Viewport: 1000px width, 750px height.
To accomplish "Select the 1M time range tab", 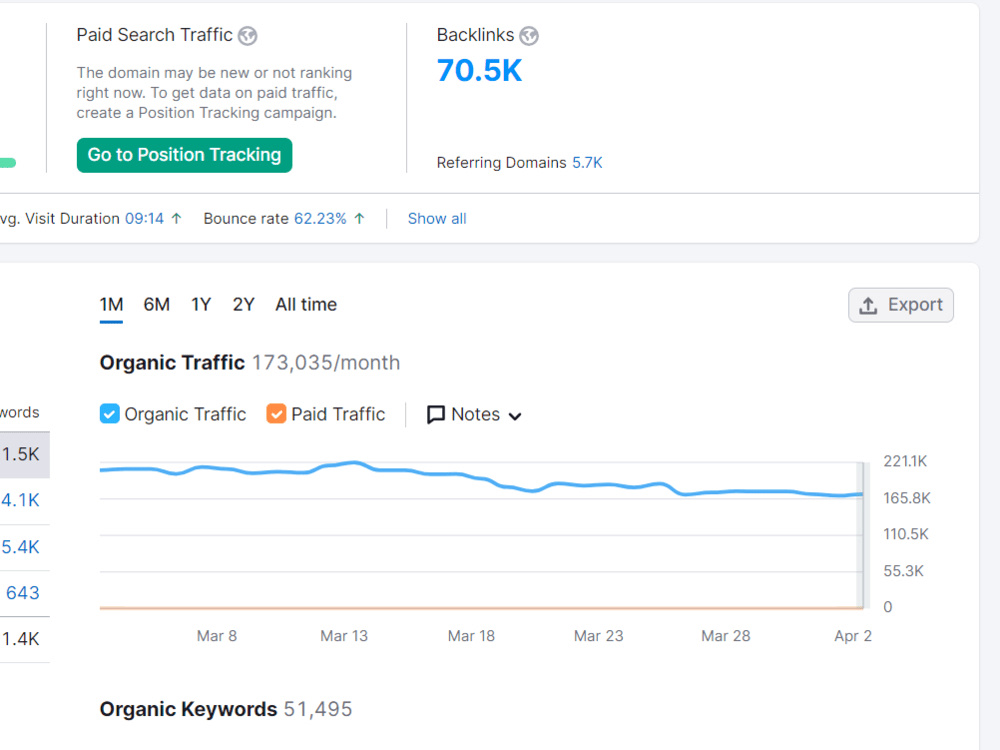I will pos(111,305).
